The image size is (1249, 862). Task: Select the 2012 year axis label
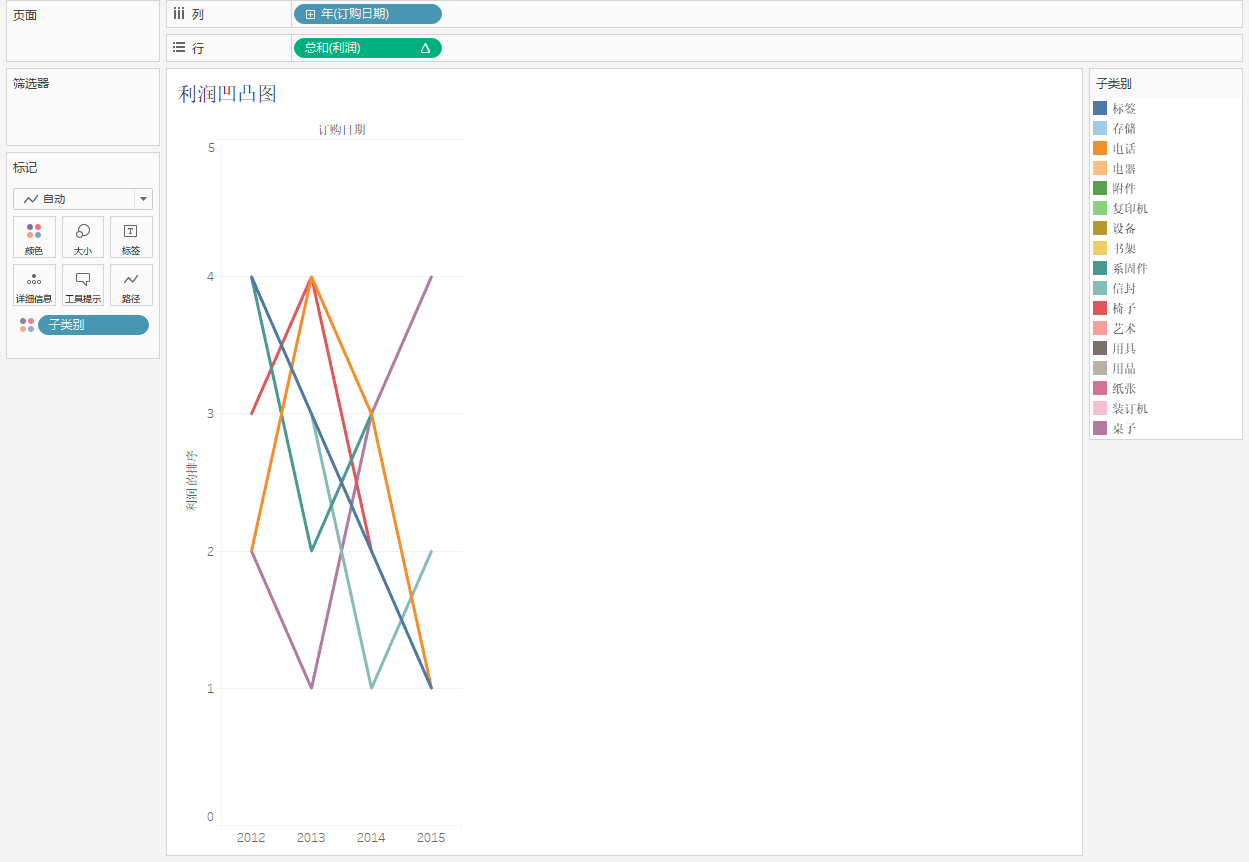tap(251, 838)
